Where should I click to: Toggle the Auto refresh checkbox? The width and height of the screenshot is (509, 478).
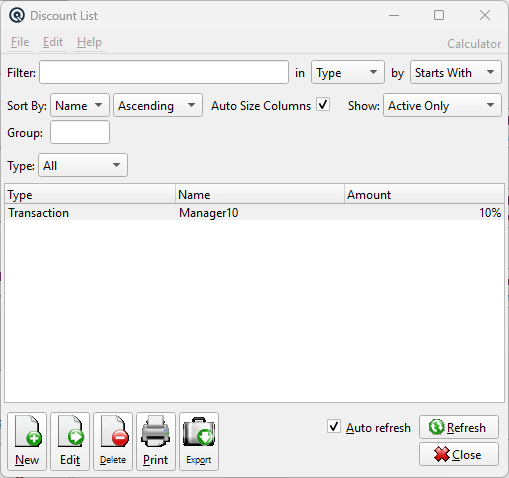334,427
